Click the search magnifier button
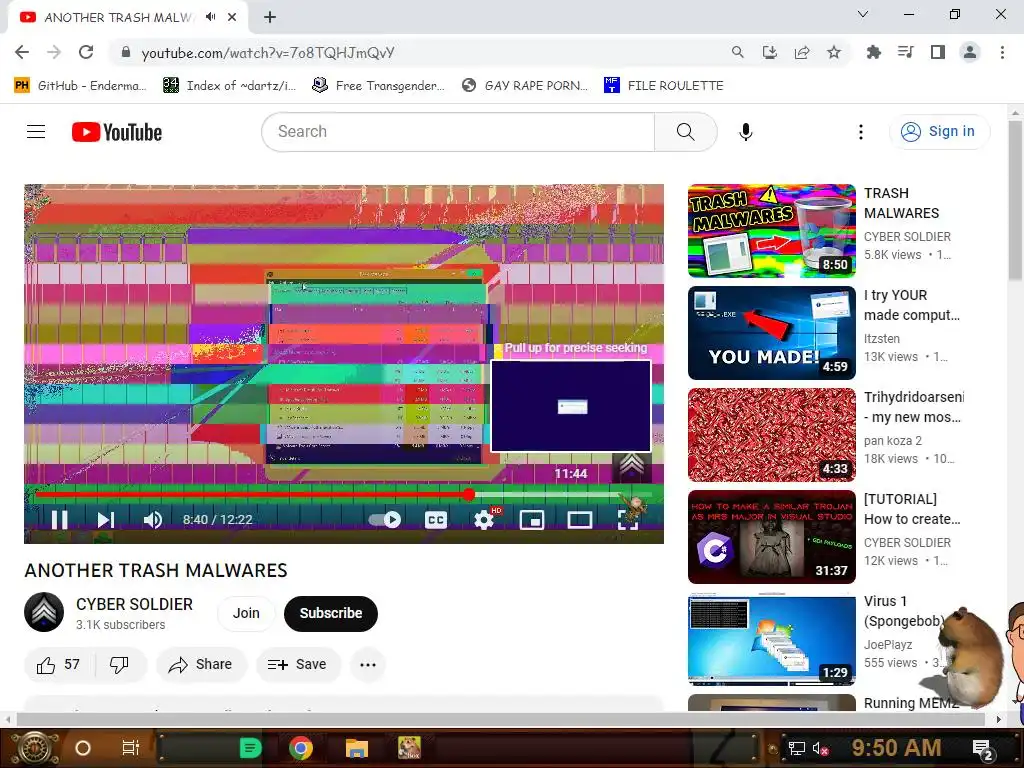The width and height of the screenshot is (1024, 768). pos(686,132)
